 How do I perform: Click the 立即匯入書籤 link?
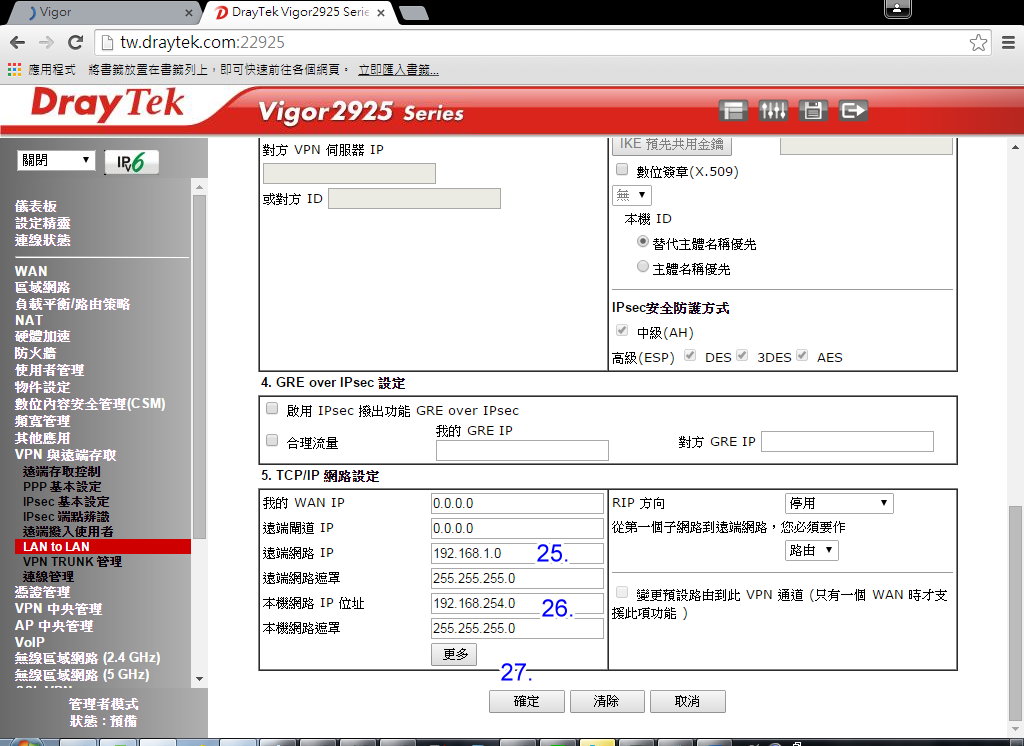[398, 69]
